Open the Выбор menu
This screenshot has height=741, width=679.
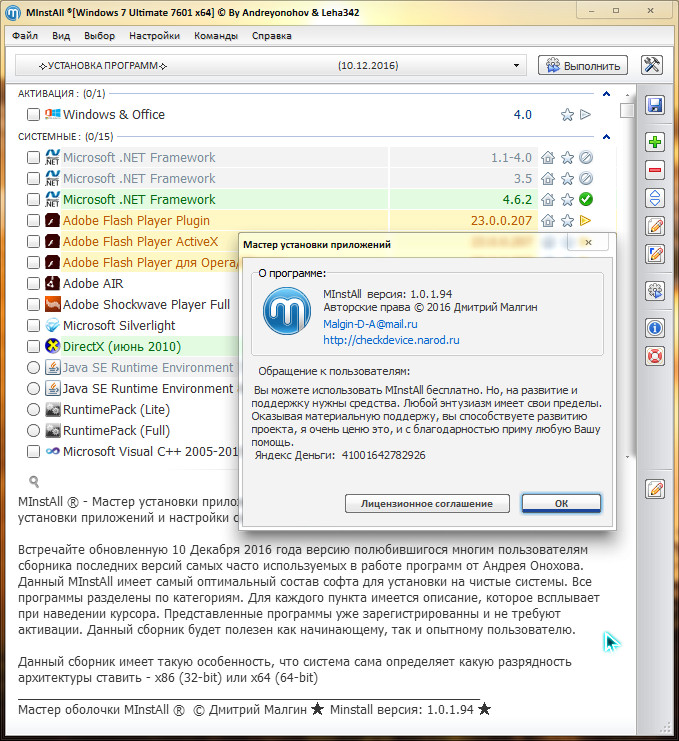coord(99,36)
